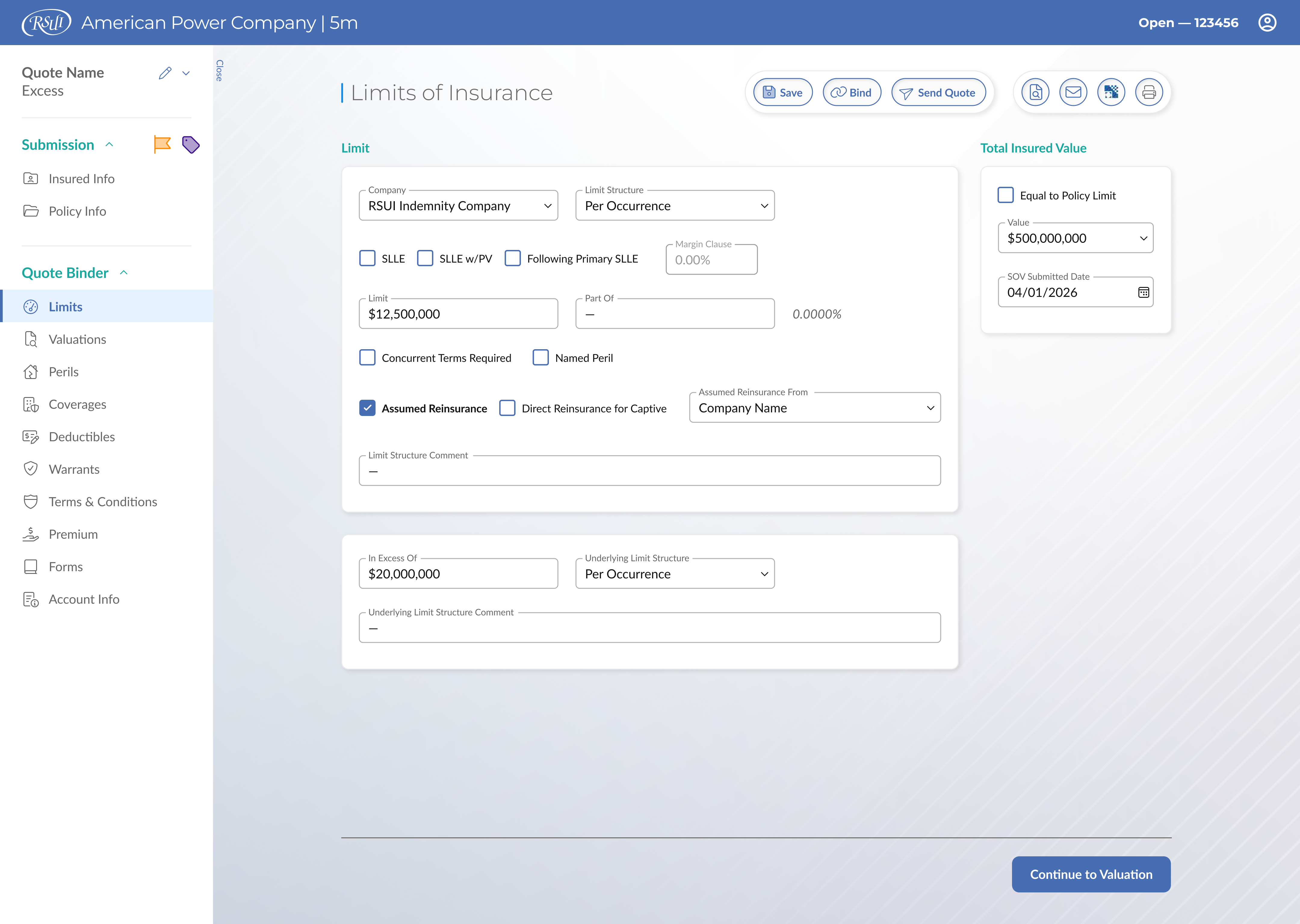Expand the quote name chevron
The image size is (1300, 924).
[x=186, y=73]
